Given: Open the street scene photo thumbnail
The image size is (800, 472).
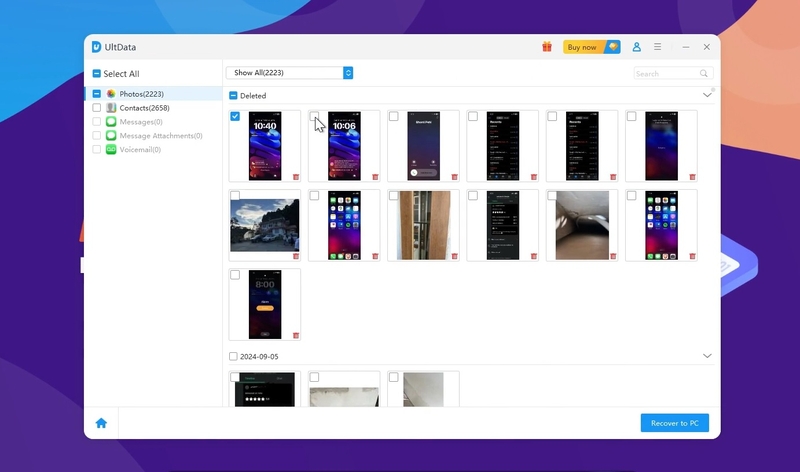Looking at the screenshot, I should [264, 226].
